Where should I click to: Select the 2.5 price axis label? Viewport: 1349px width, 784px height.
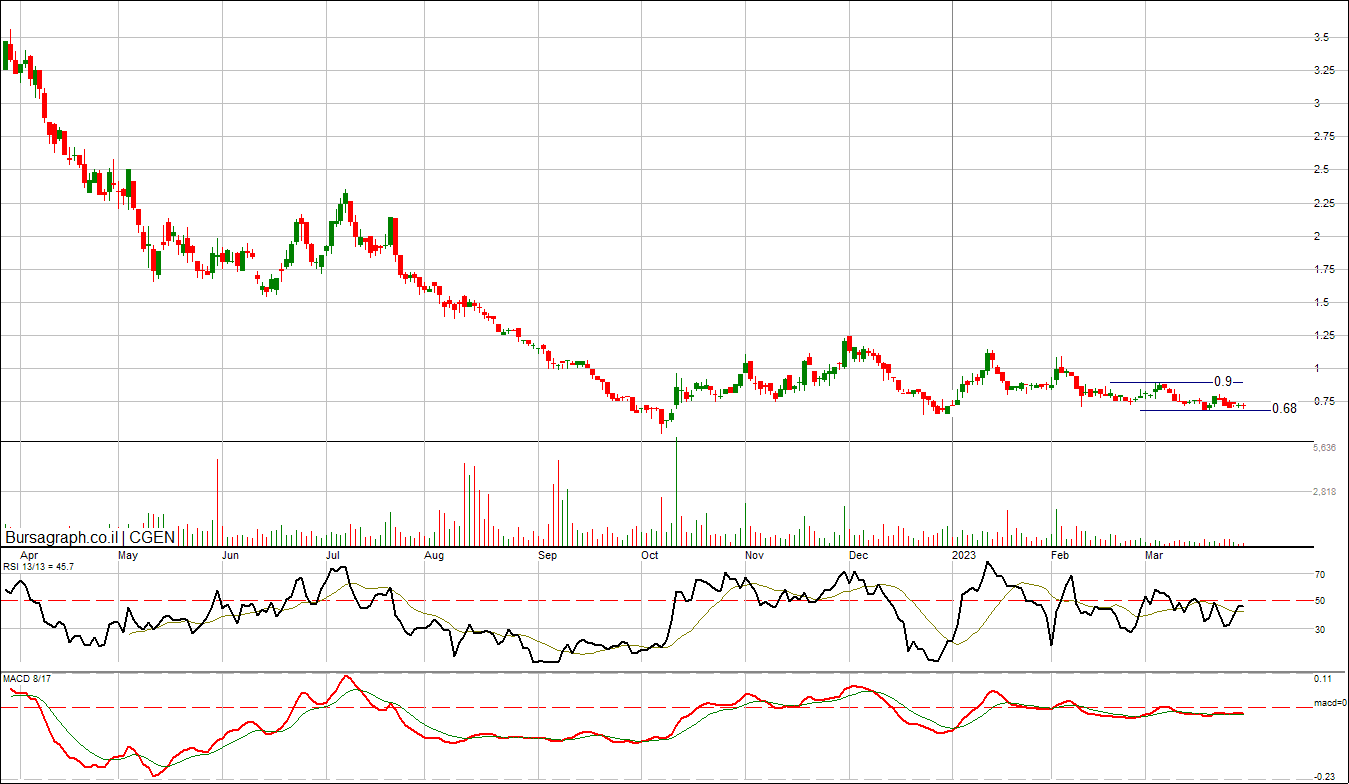tap(1320, 169)
